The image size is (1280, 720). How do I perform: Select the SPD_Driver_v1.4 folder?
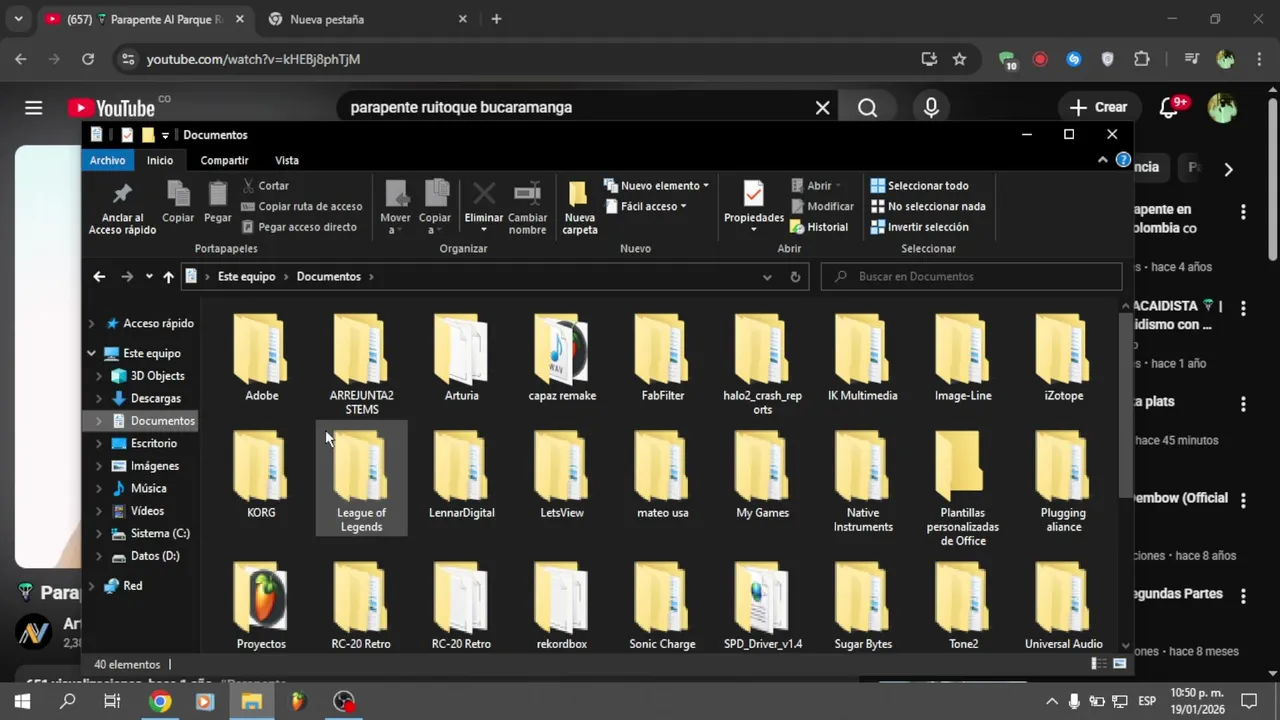pos(763,606)
